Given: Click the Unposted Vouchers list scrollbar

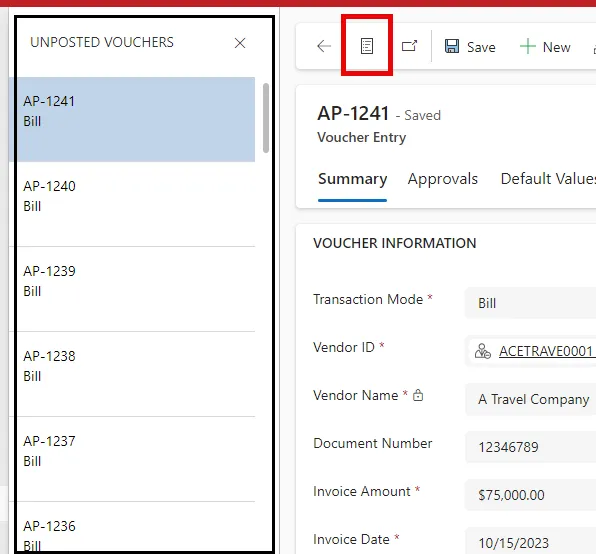Looking at the screenshot, I should point(266,118).
